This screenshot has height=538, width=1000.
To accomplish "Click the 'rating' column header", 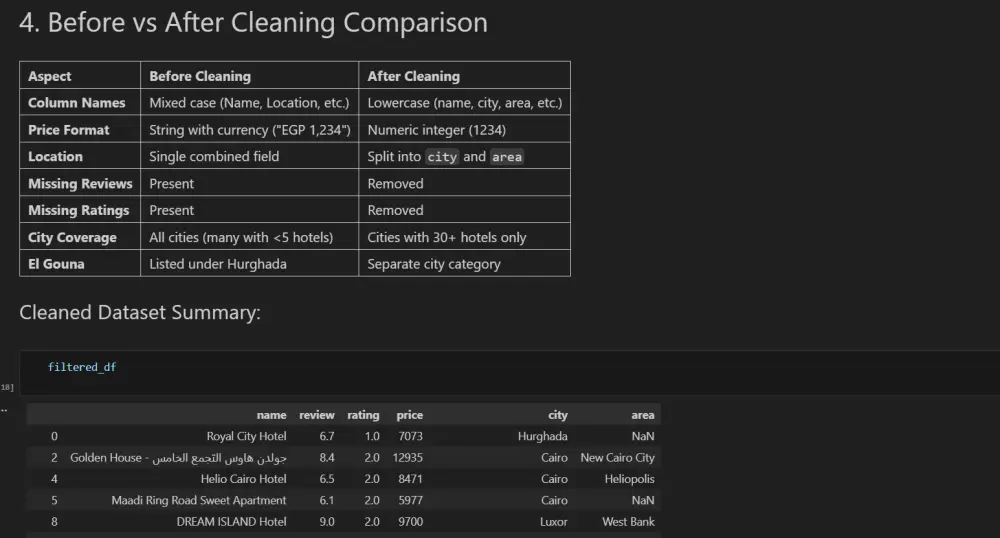I will coord(363,415).
